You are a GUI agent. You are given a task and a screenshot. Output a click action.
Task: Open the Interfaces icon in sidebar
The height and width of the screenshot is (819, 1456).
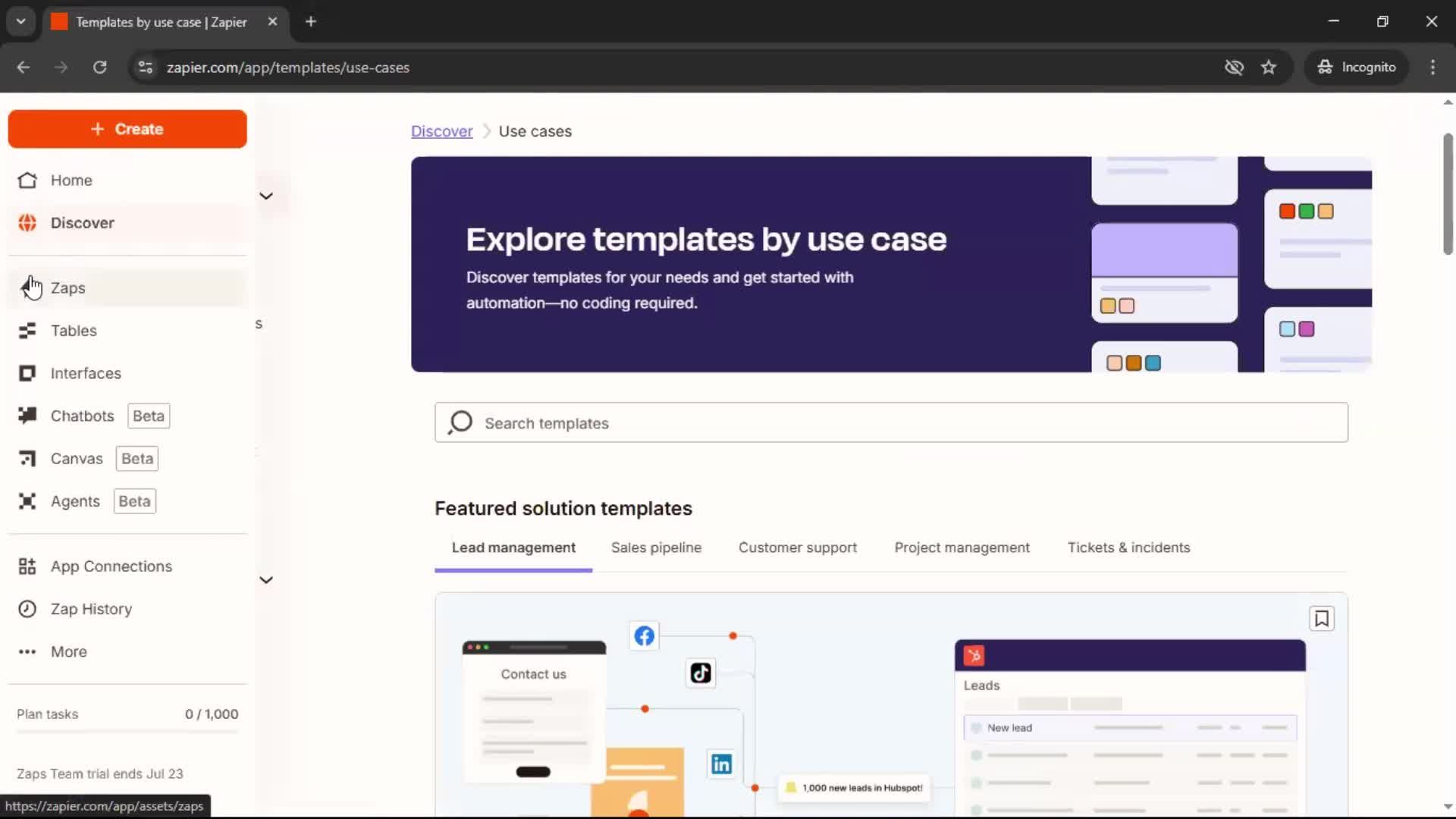(27, 373)
